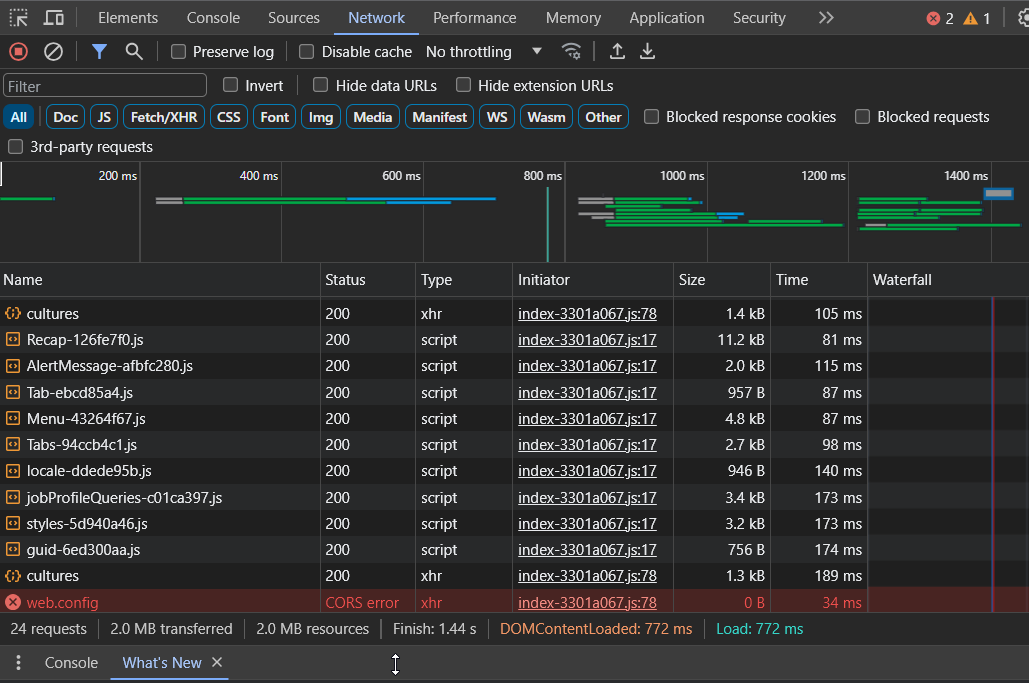Open initiator link for Menu-43264f67.js
Screen dimensions: 1029x683
pyautogui.click(x=587, y=419)
